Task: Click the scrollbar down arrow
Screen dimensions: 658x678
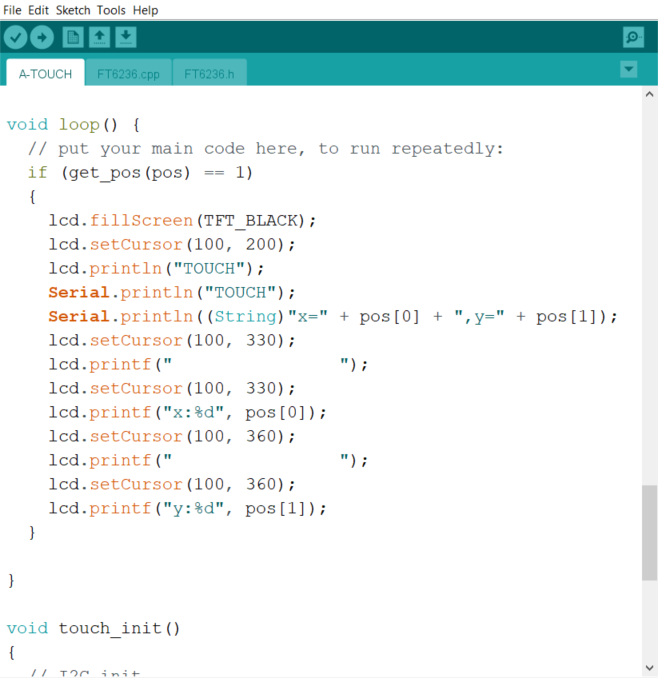Action: 649,668
